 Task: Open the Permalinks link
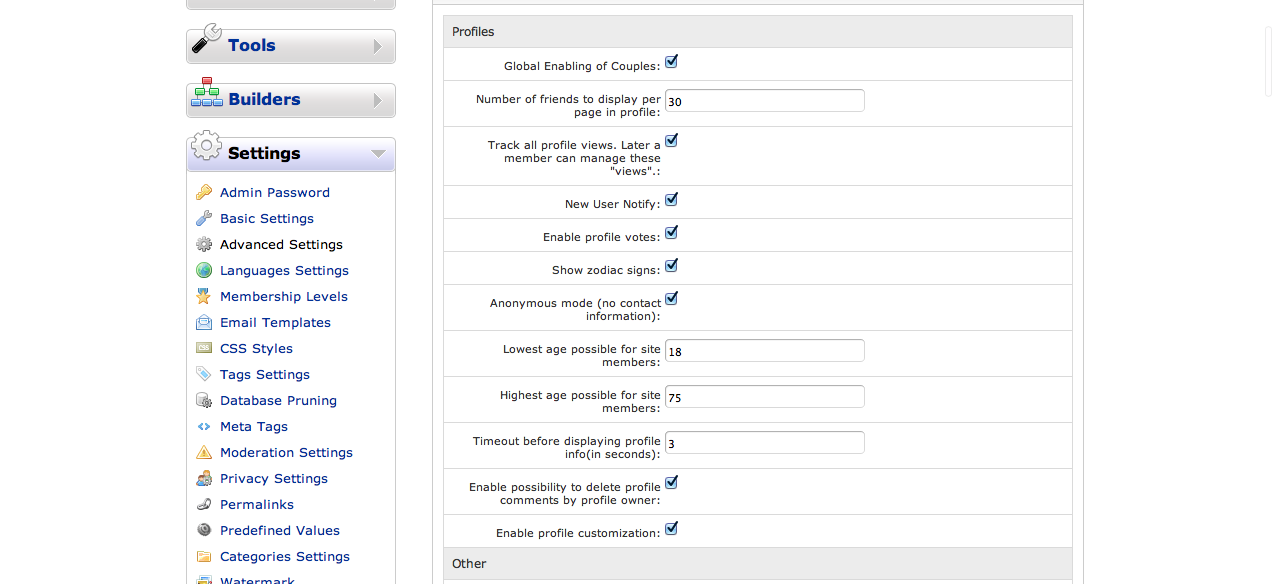click(x=257, y=504)
